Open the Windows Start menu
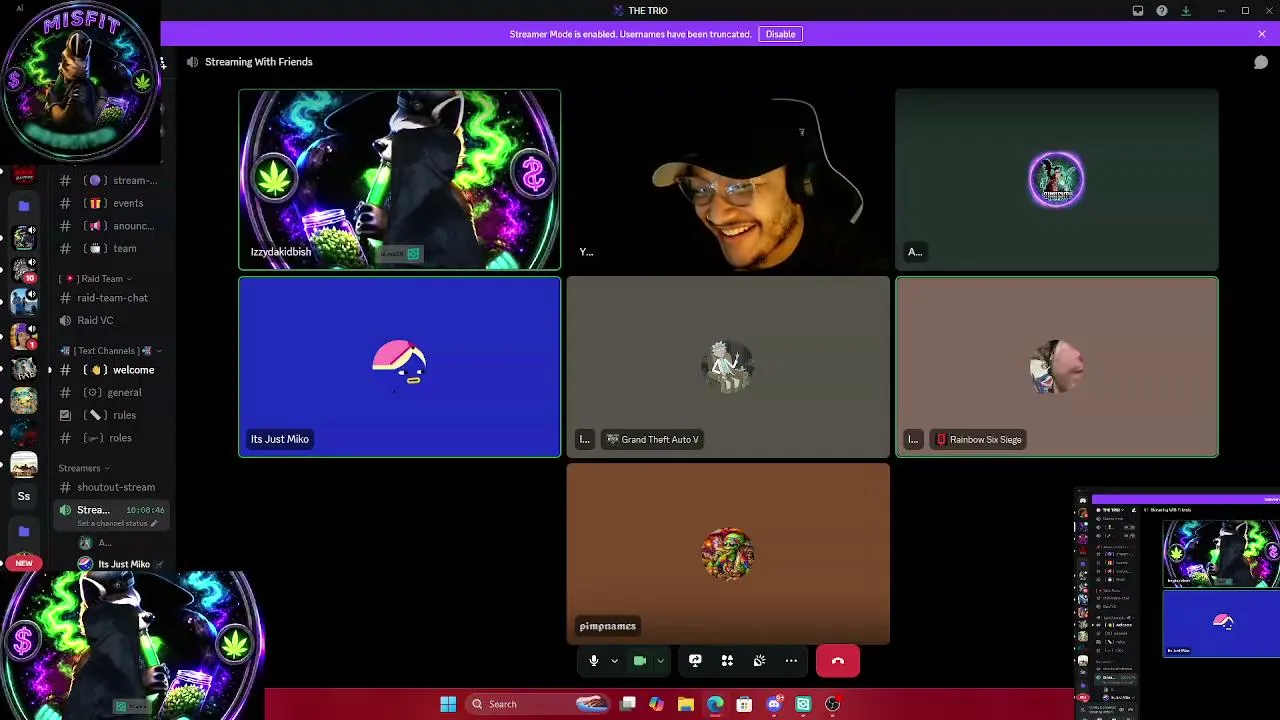1280x720 pixels. pos(448,704)
